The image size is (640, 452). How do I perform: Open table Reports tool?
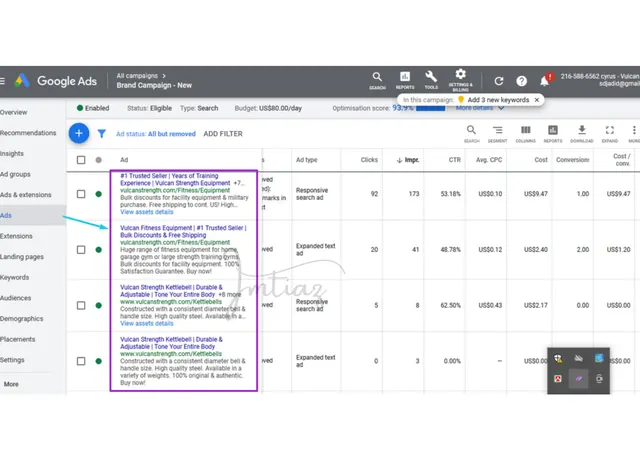point(553,134)
